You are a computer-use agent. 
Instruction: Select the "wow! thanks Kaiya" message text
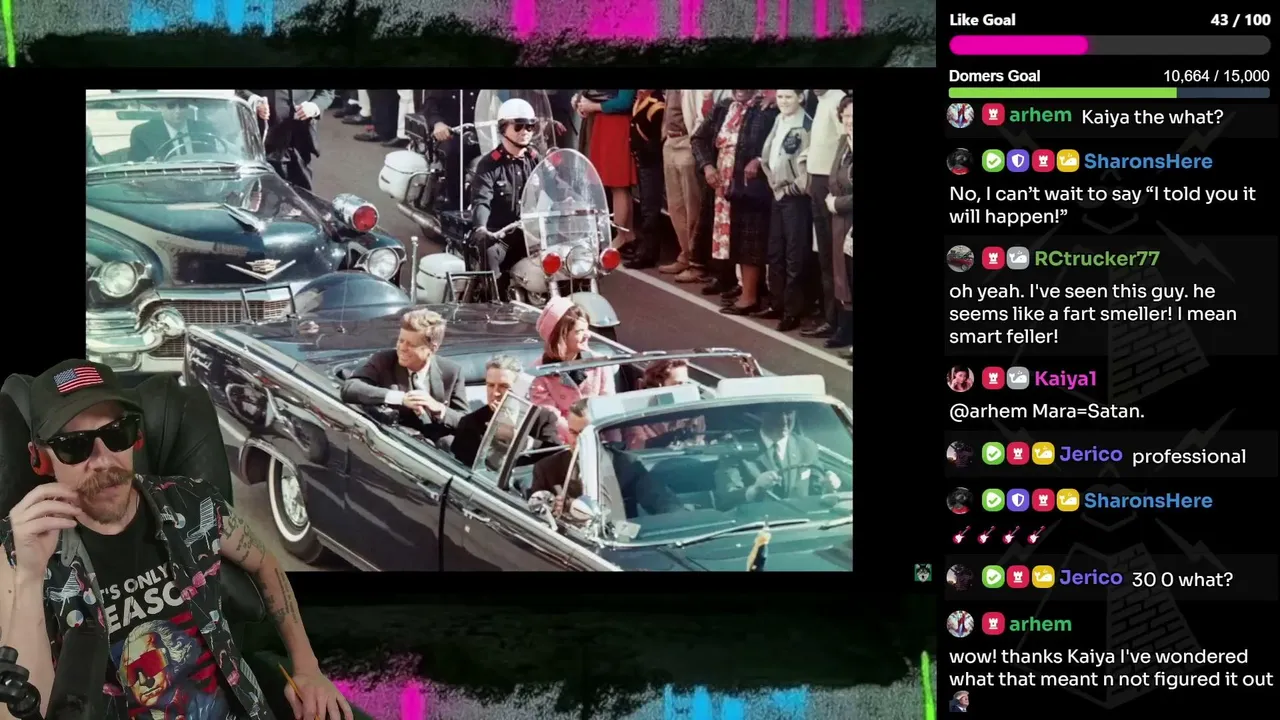point(1111,668)
